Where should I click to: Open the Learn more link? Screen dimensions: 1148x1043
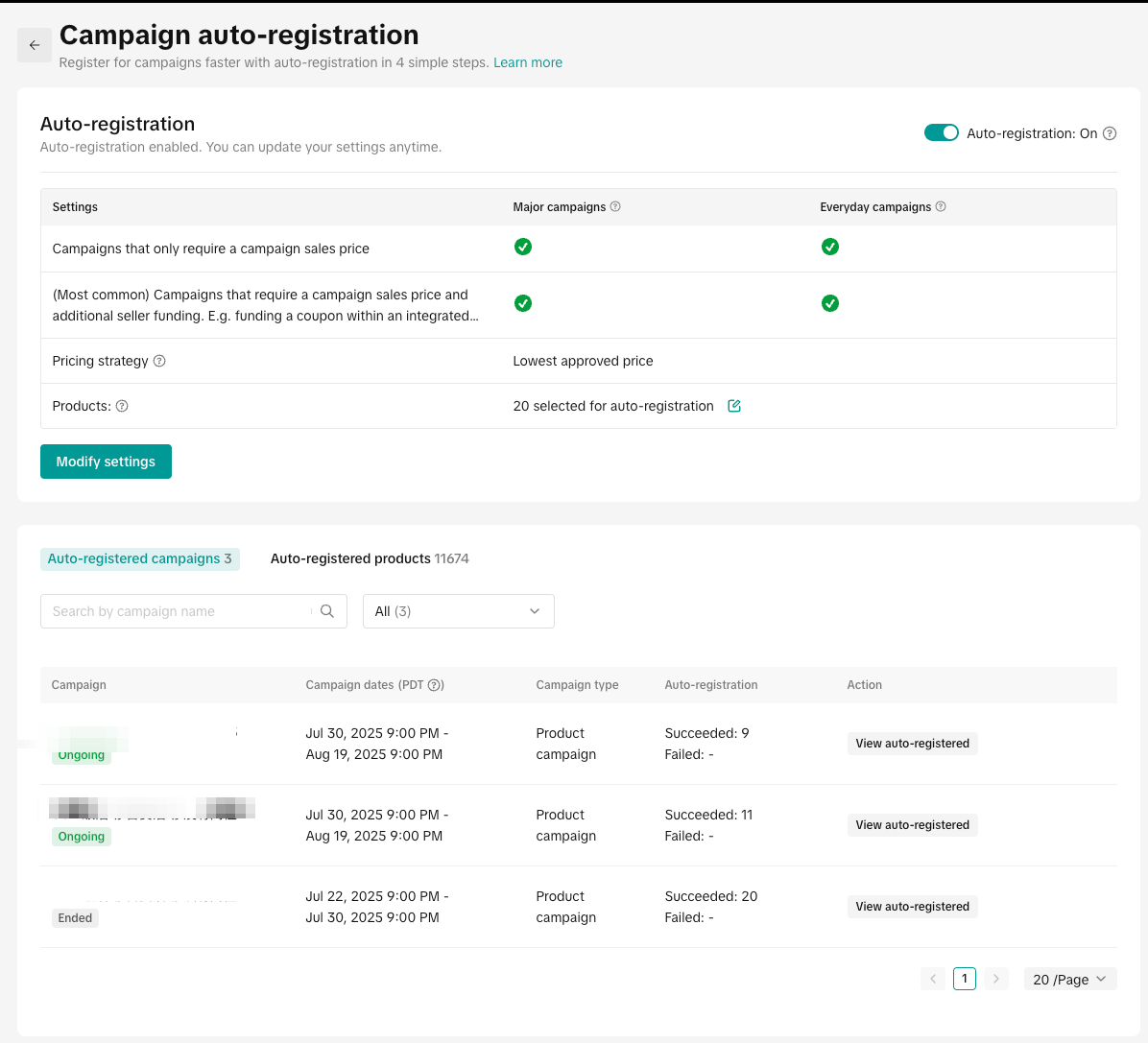click(527, 62)
